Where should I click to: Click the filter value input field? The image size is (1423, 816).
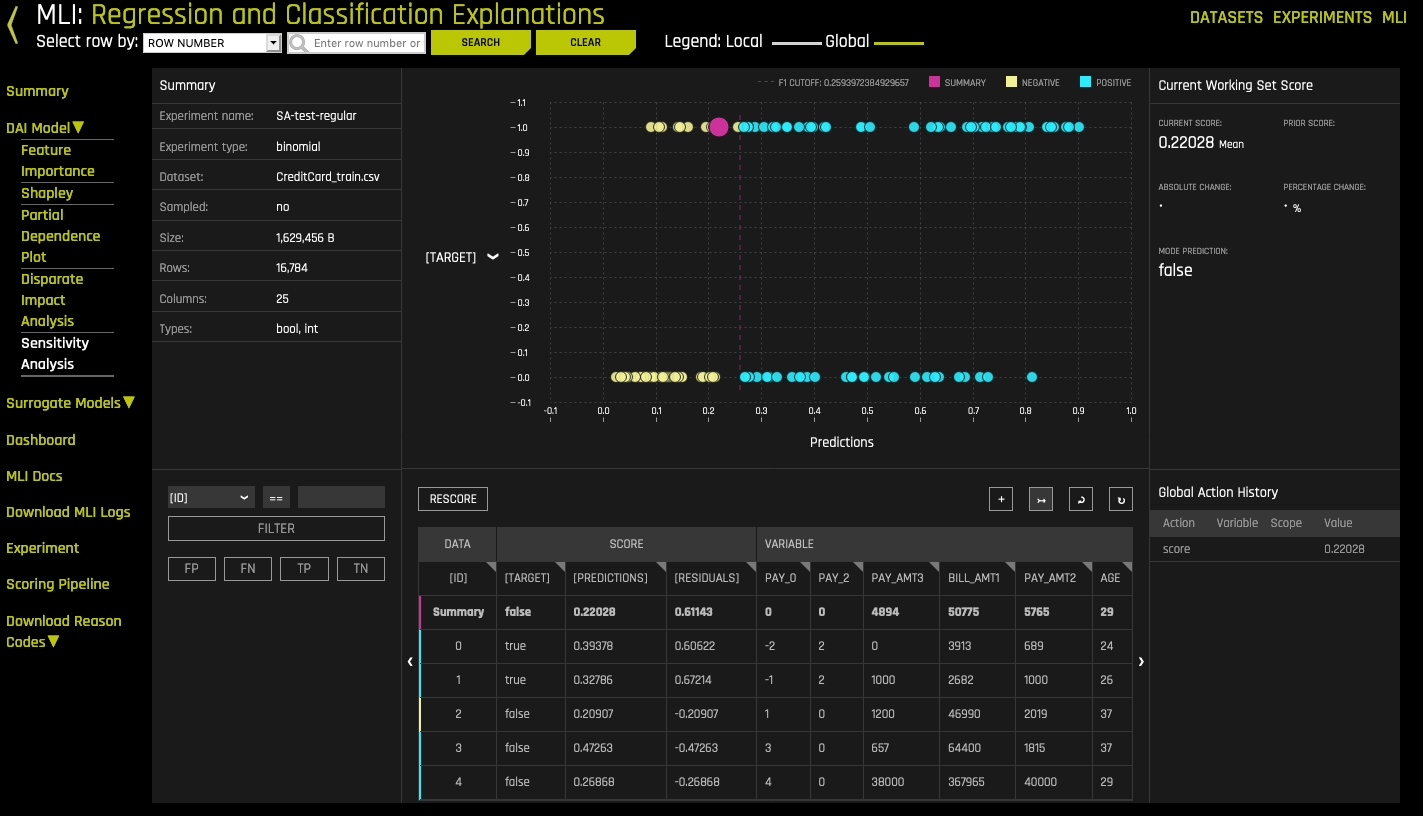341,497
